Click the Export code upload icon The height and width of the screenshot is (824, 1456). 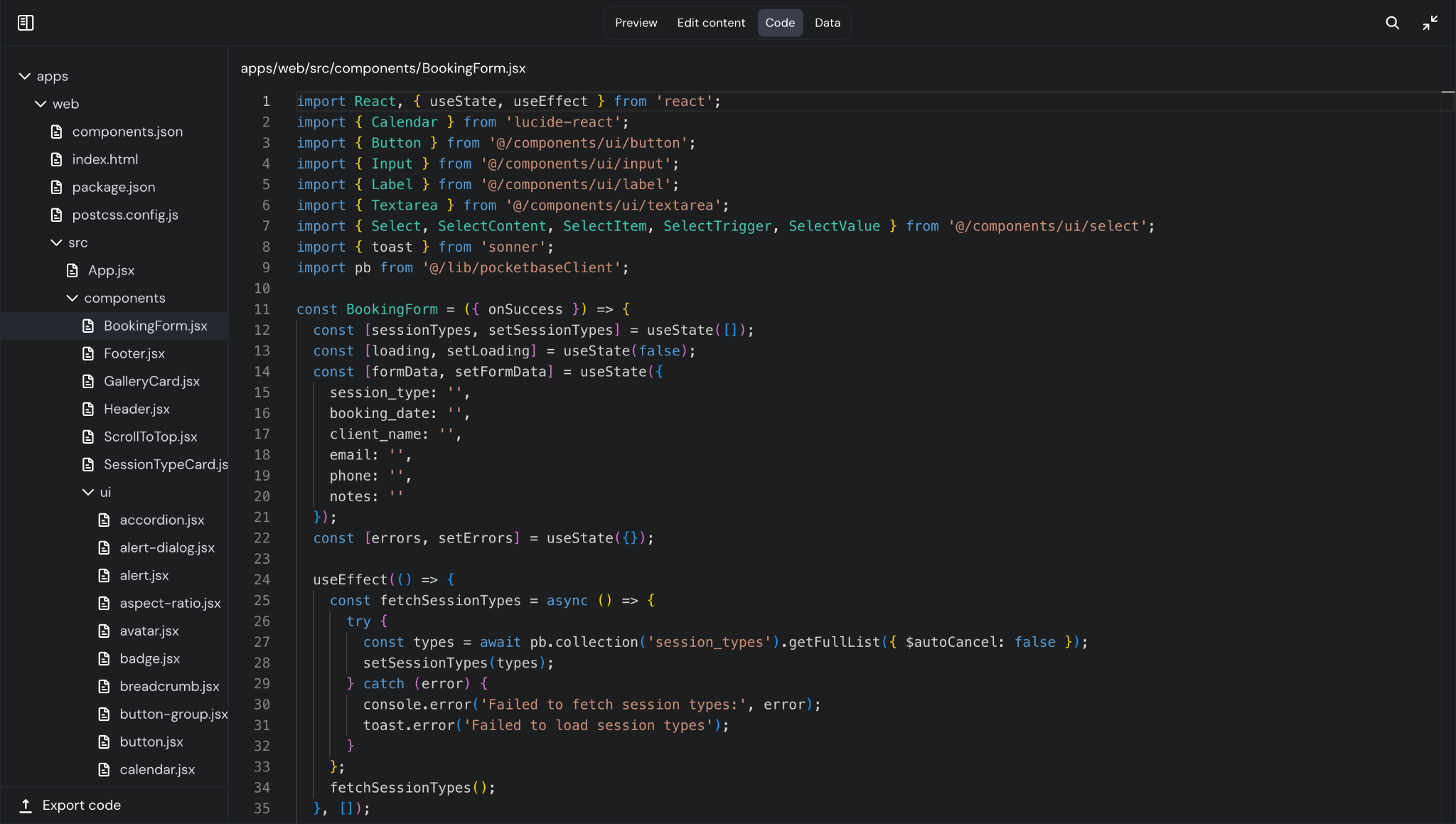pos(26,805)
